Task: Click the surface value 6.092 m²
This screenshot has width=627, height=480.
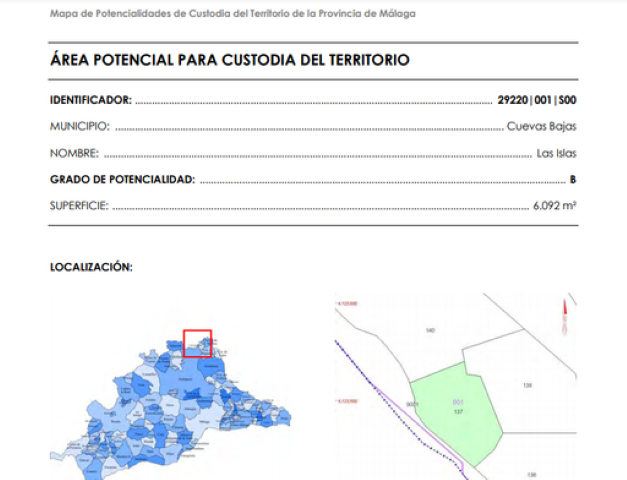Action: 555,206
